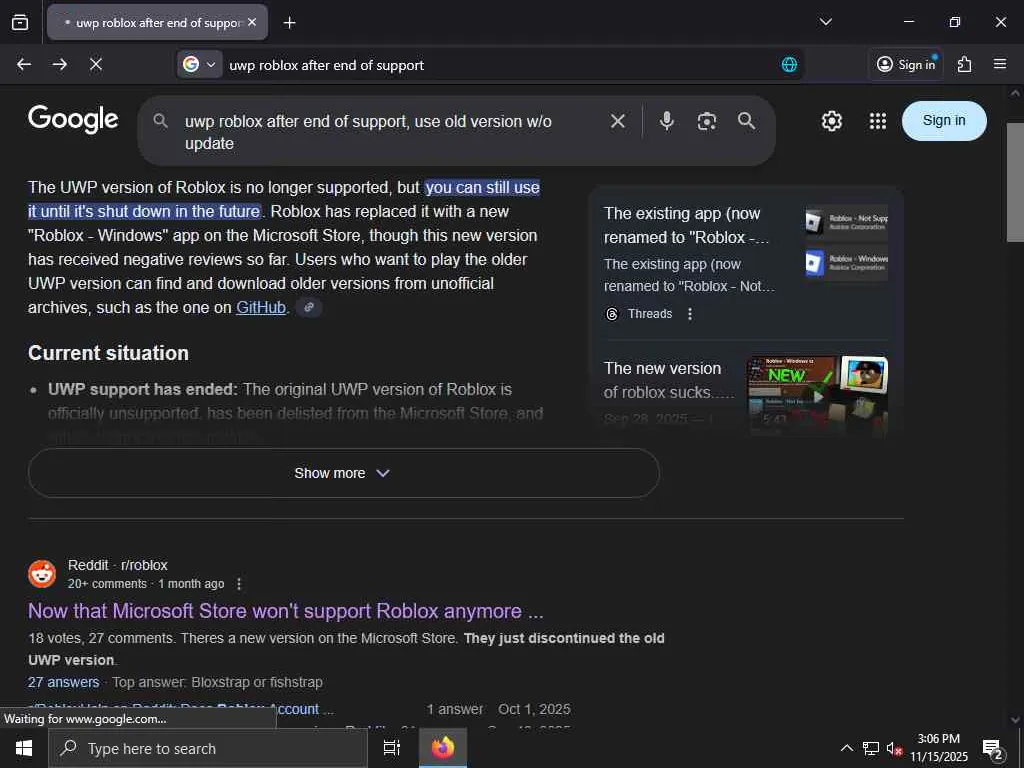
Task: Stop loading the page
Action: (95, 64)
